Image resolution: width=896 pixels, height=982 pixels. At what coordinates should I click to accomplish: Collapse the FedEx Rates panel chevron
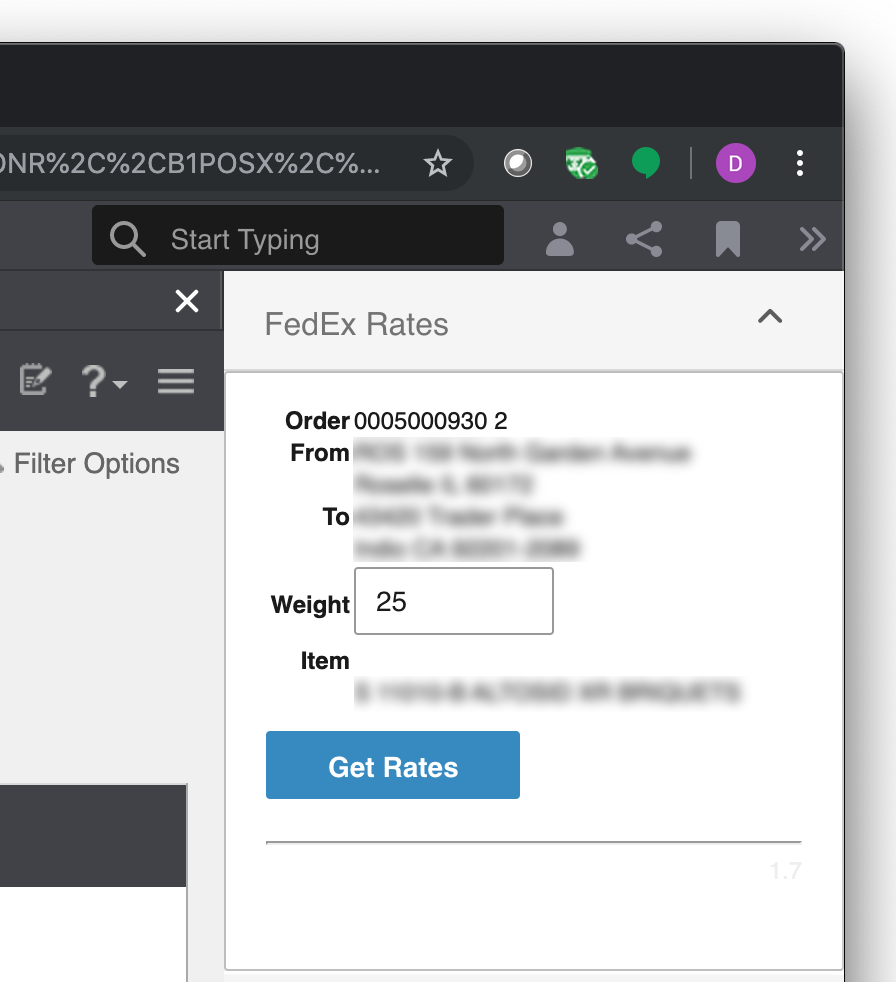click(x=770, y=317)
